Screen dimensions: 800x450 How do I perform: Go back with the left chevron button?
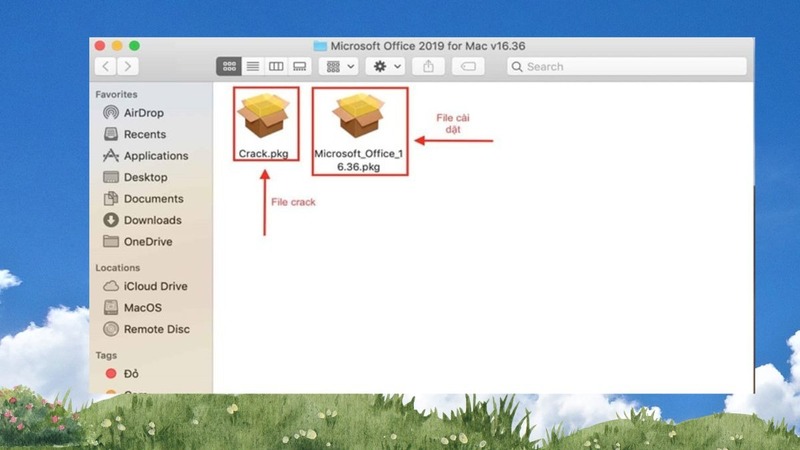tap(106, 66)
